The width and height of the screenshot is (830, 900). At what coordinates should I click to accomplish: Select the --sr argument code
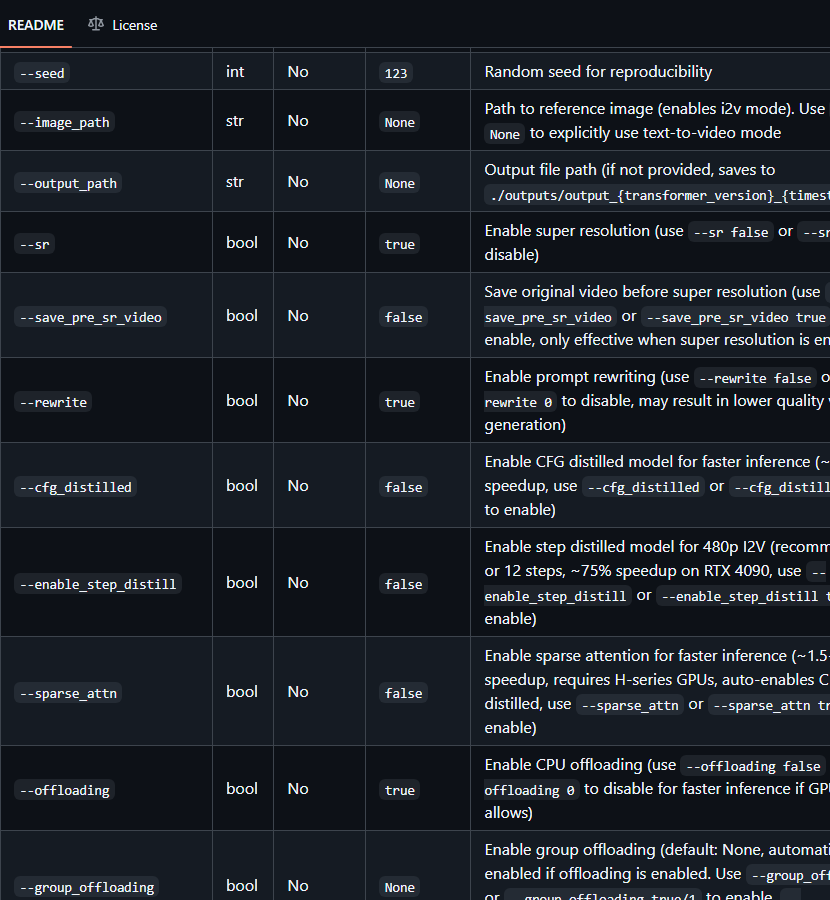tap(34, 244)
